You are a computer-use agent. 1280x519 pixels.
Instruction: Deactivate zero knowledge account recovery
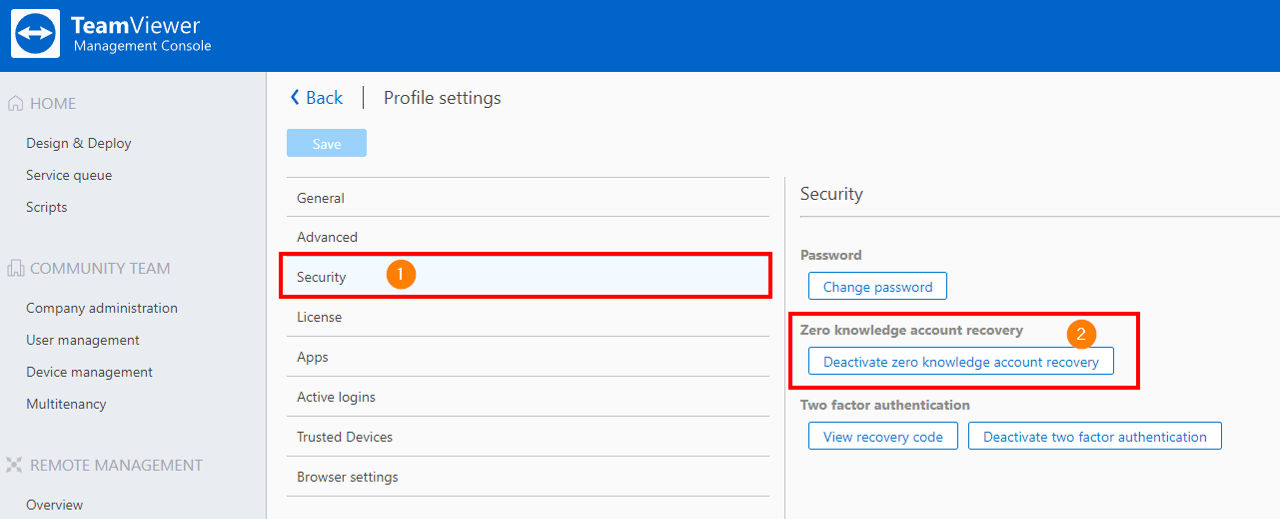(961, 362)
